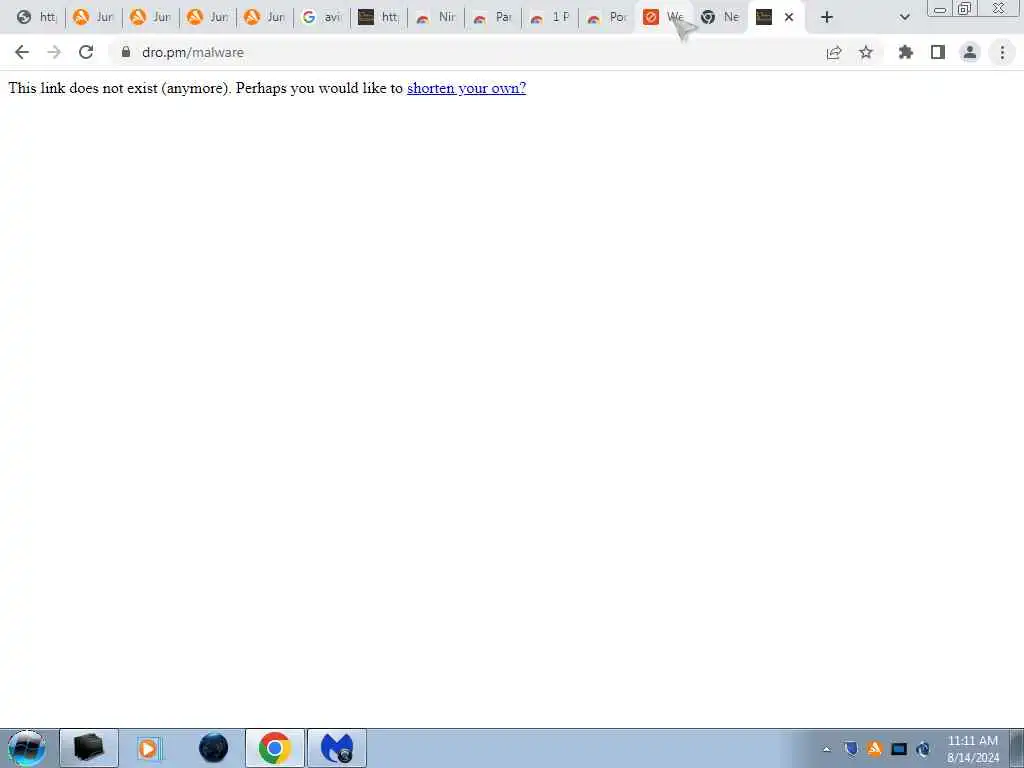
Task: Click the network sync tray icon
Action: [923, 749]
